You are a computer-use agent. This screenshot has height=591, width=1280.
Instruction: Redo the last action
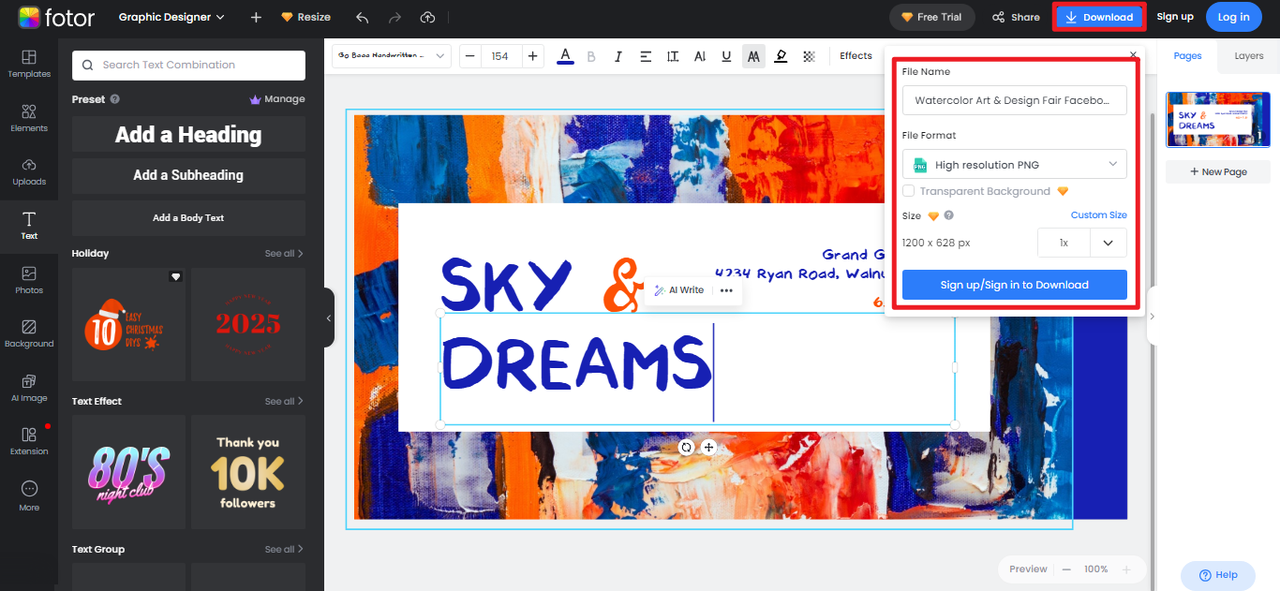point(395,17)
